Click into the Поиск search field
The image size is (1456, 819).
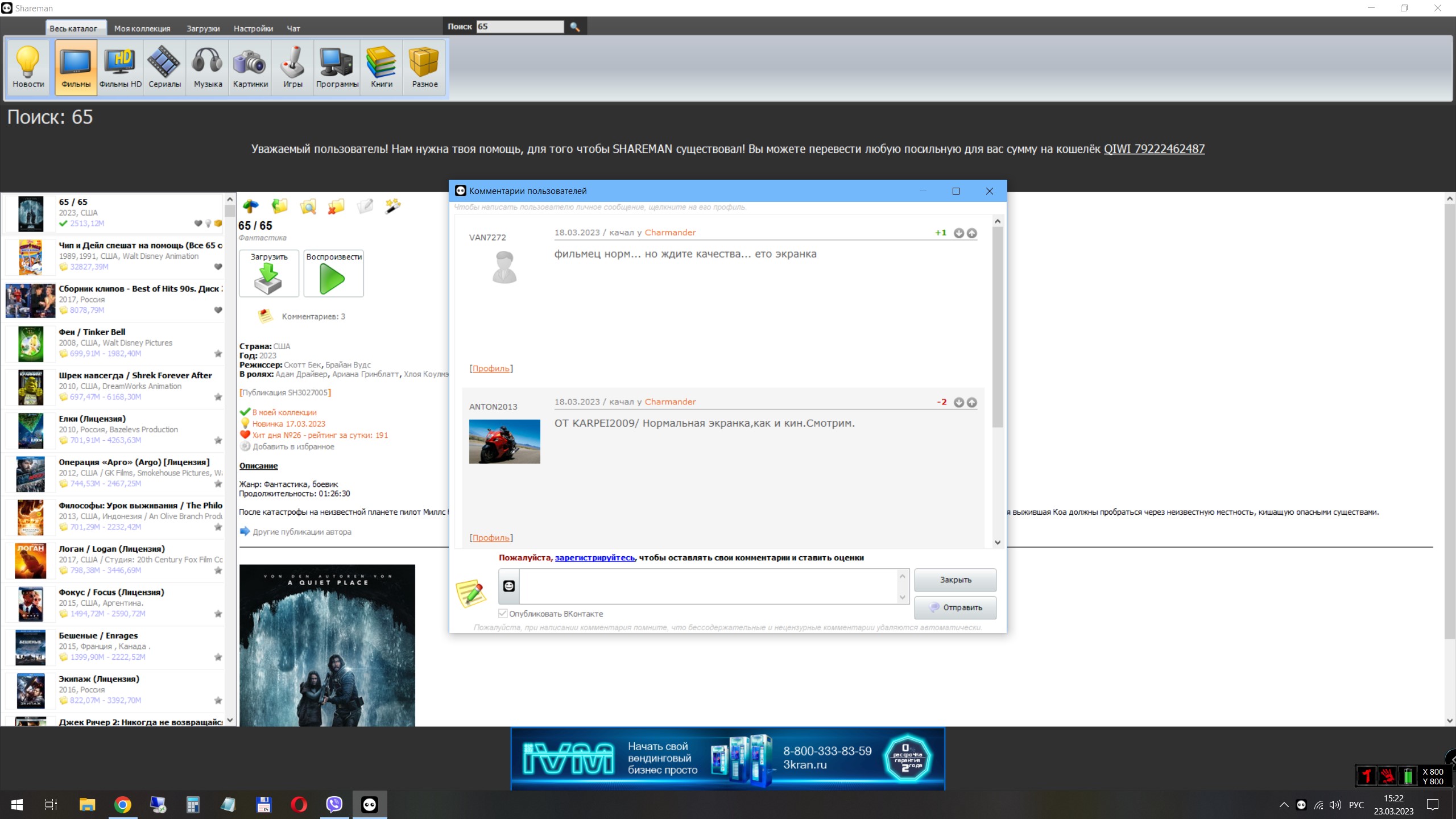click(520, 27)
